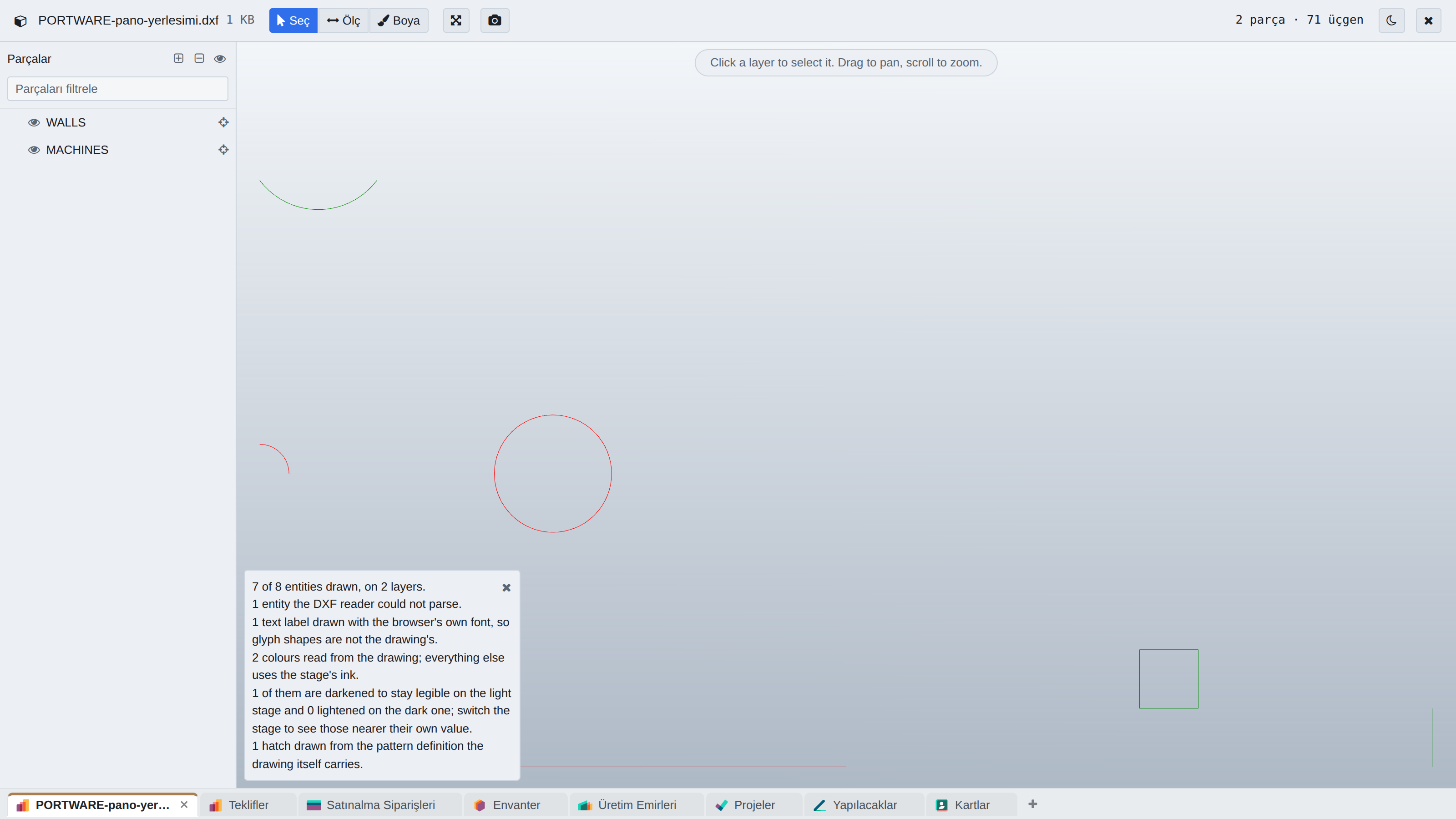Dismiss the entities info popup

506,588
